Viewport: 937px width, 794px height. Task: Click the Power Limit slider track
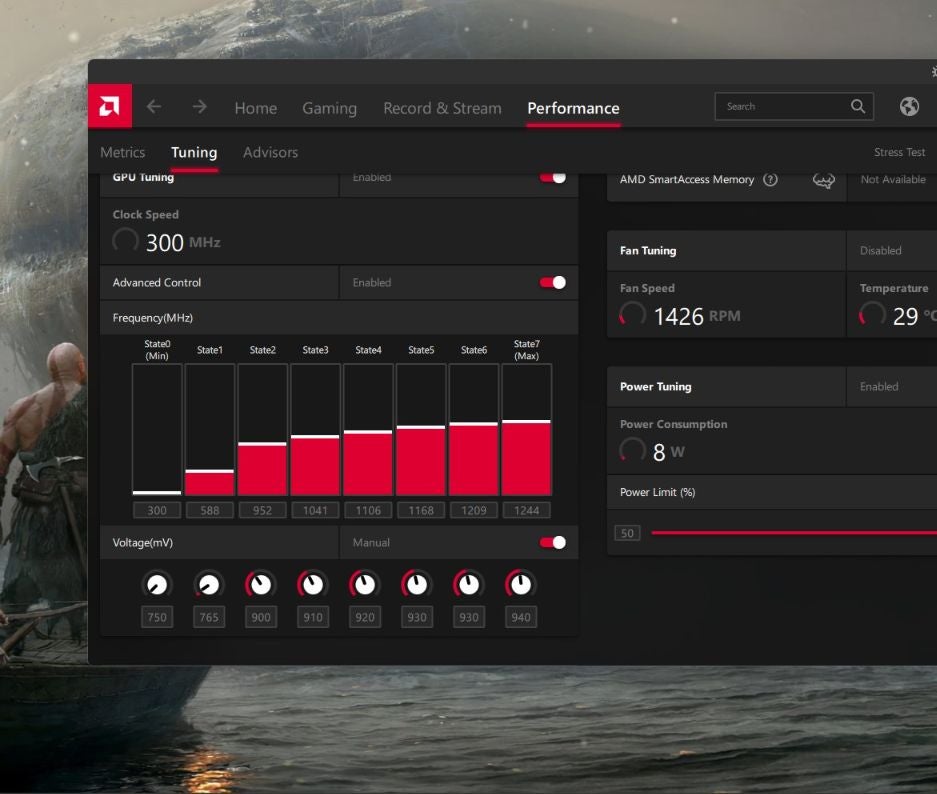click(x=790, y=533)
